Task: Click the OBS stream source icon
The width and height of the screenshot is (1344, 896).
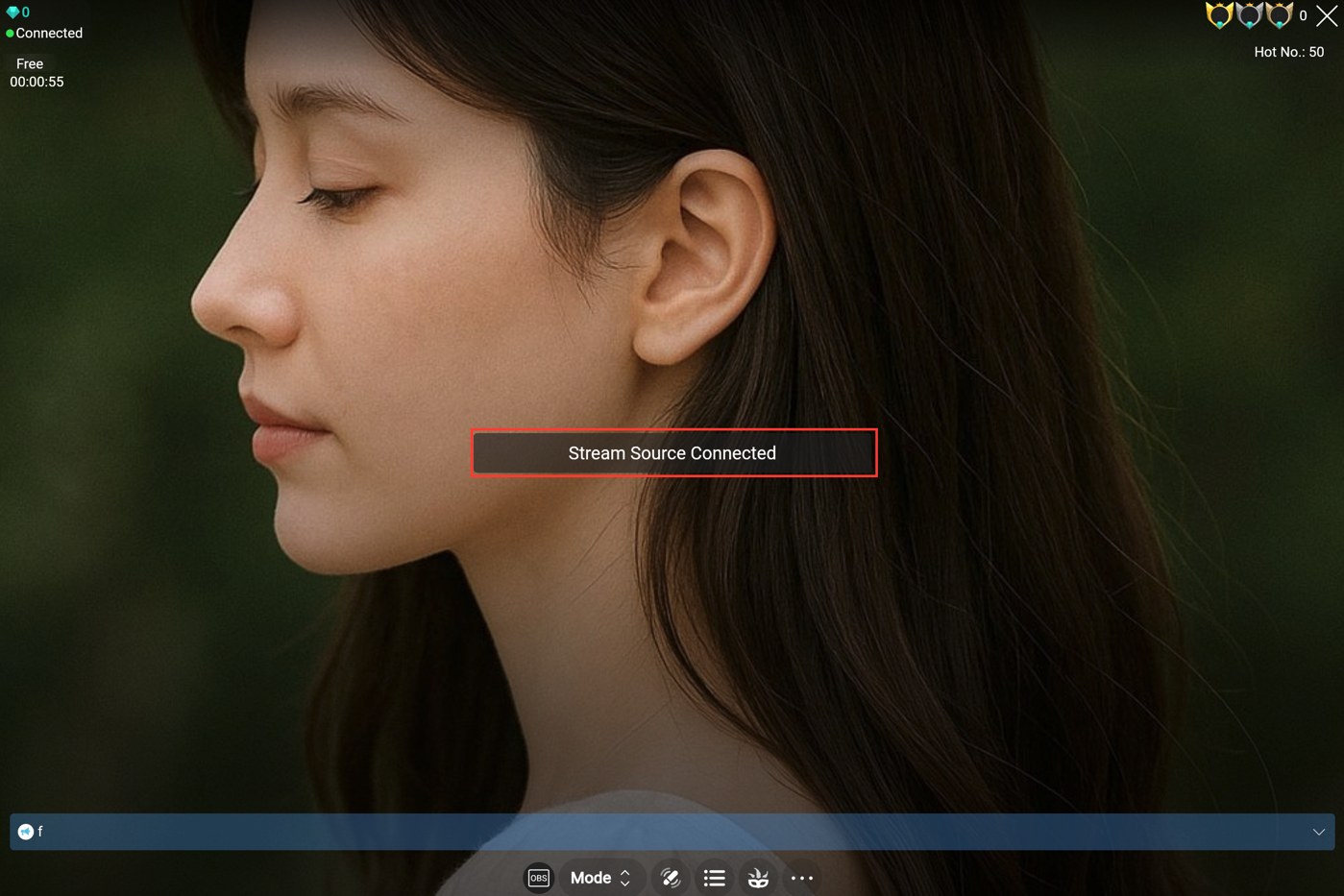Action: (x=539, y=878)
